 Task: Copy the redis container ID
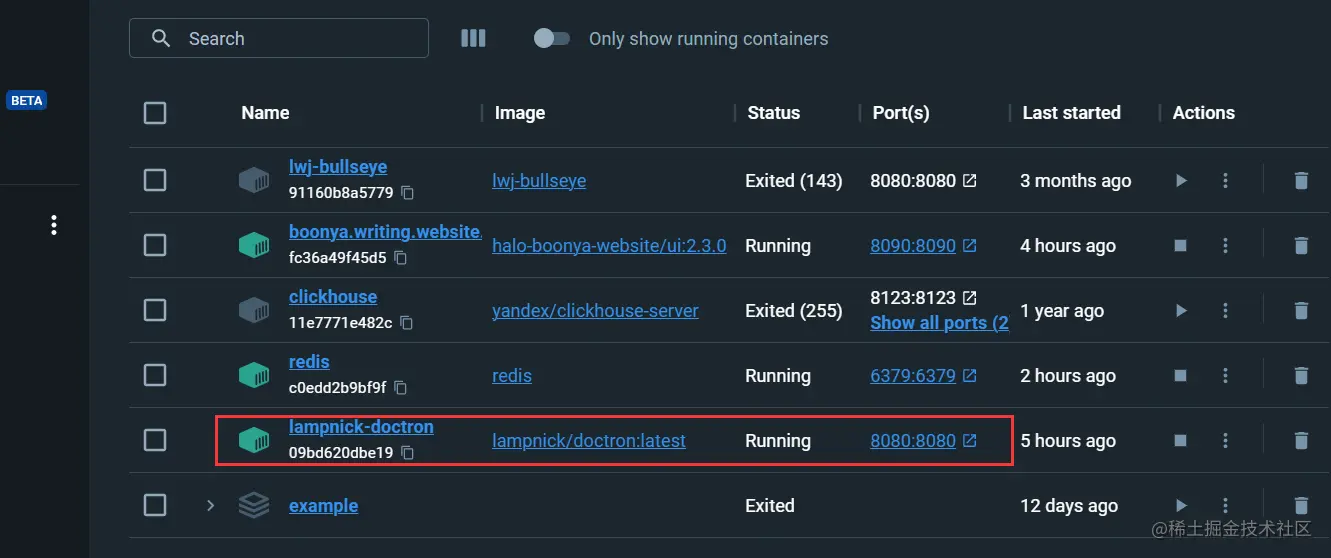[401, 388]
